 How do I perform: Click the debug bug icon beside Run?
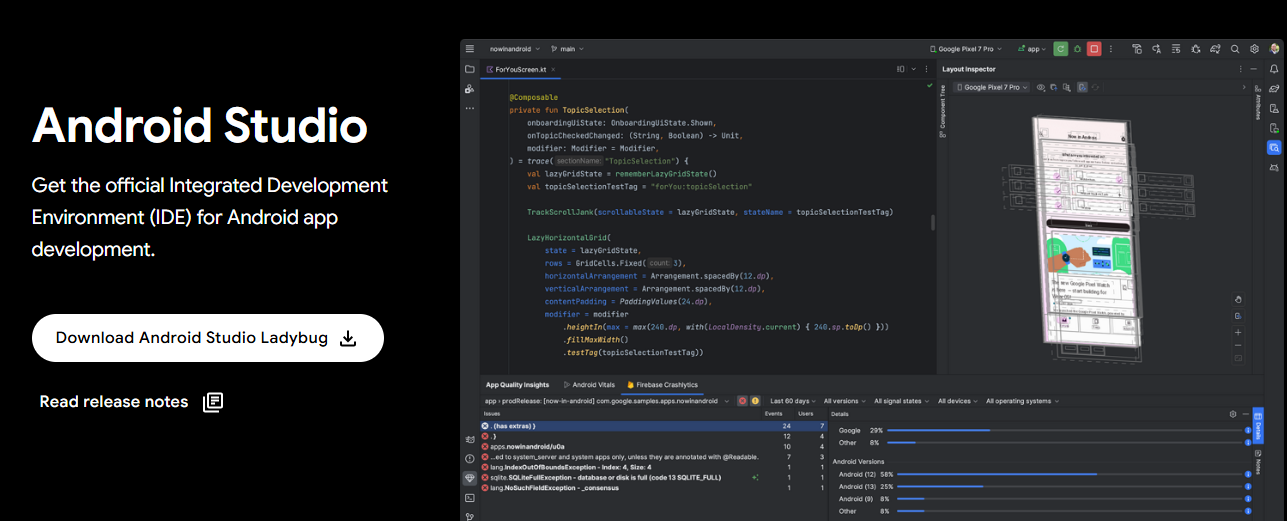1077,48
